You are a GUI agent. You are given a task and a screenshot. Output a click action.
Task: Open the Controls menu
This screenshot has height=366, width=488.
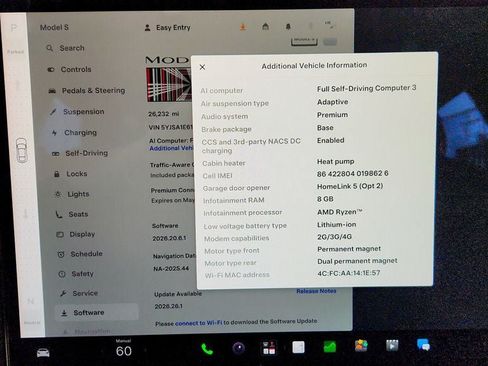coord(69,69)
